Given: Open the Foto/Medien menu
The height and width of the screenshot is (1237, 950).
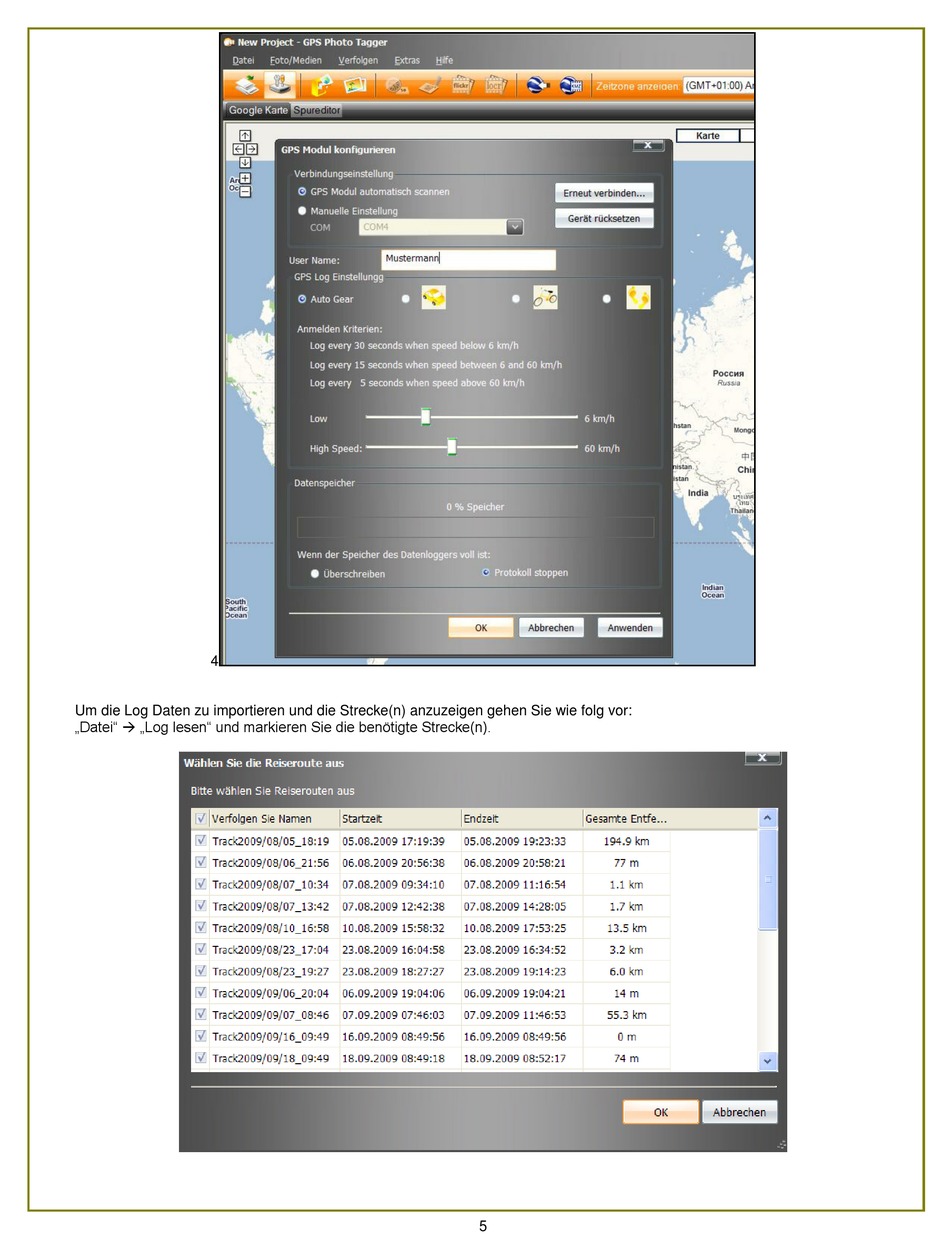Looking at the screenshot, I should pos(296,60).
